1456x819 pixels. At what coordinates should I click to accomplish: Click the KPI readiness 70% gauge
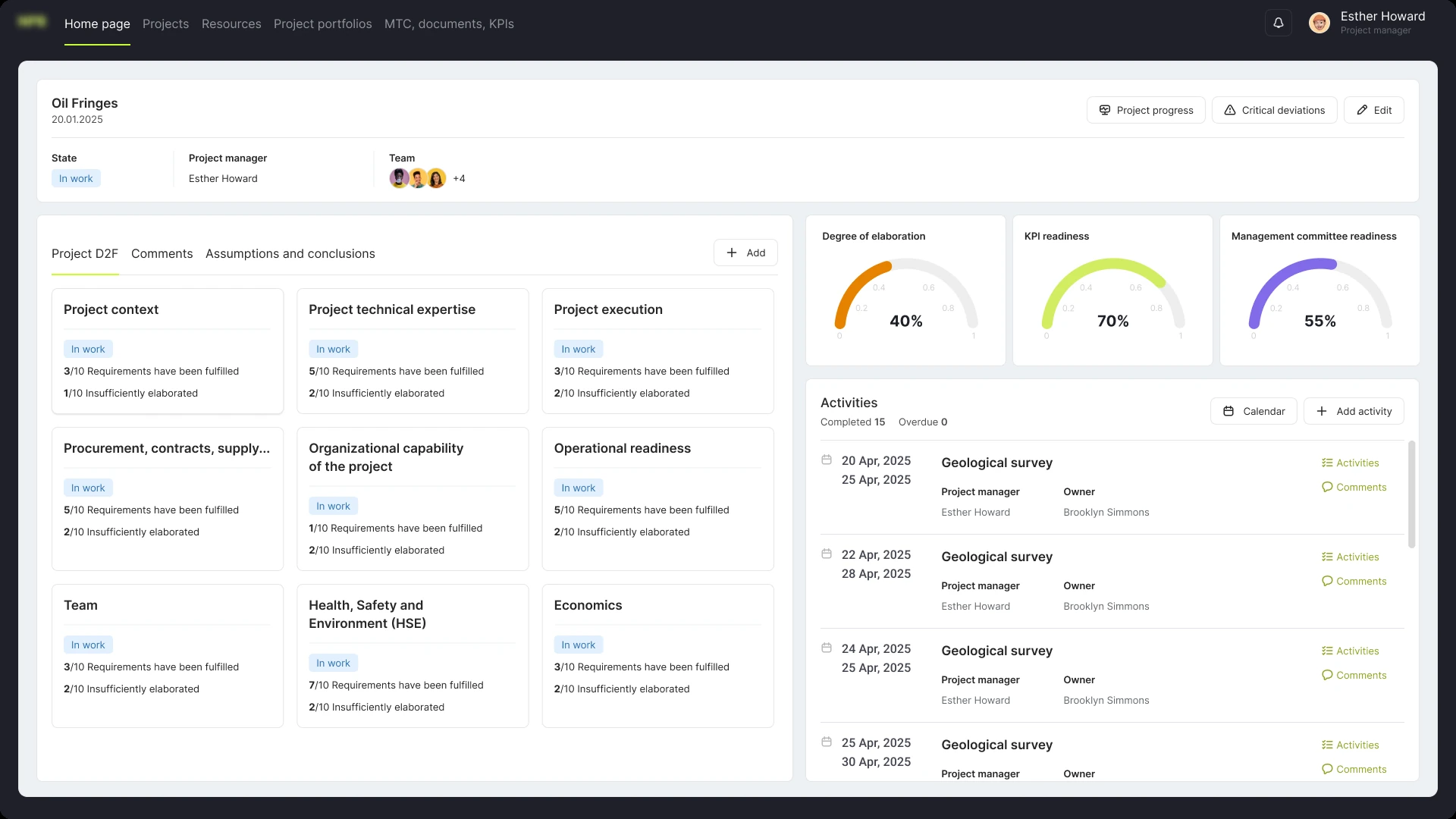coord(1113,300)
